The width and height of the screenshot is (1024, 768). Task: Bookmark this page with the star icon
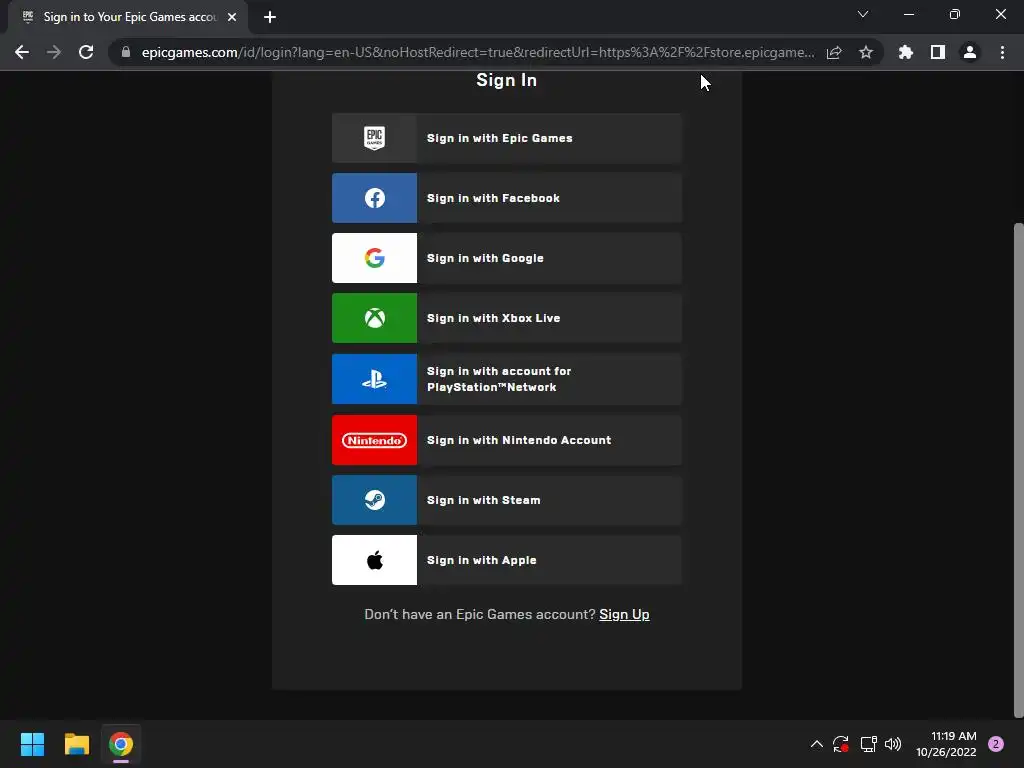(x=866, y=52)
